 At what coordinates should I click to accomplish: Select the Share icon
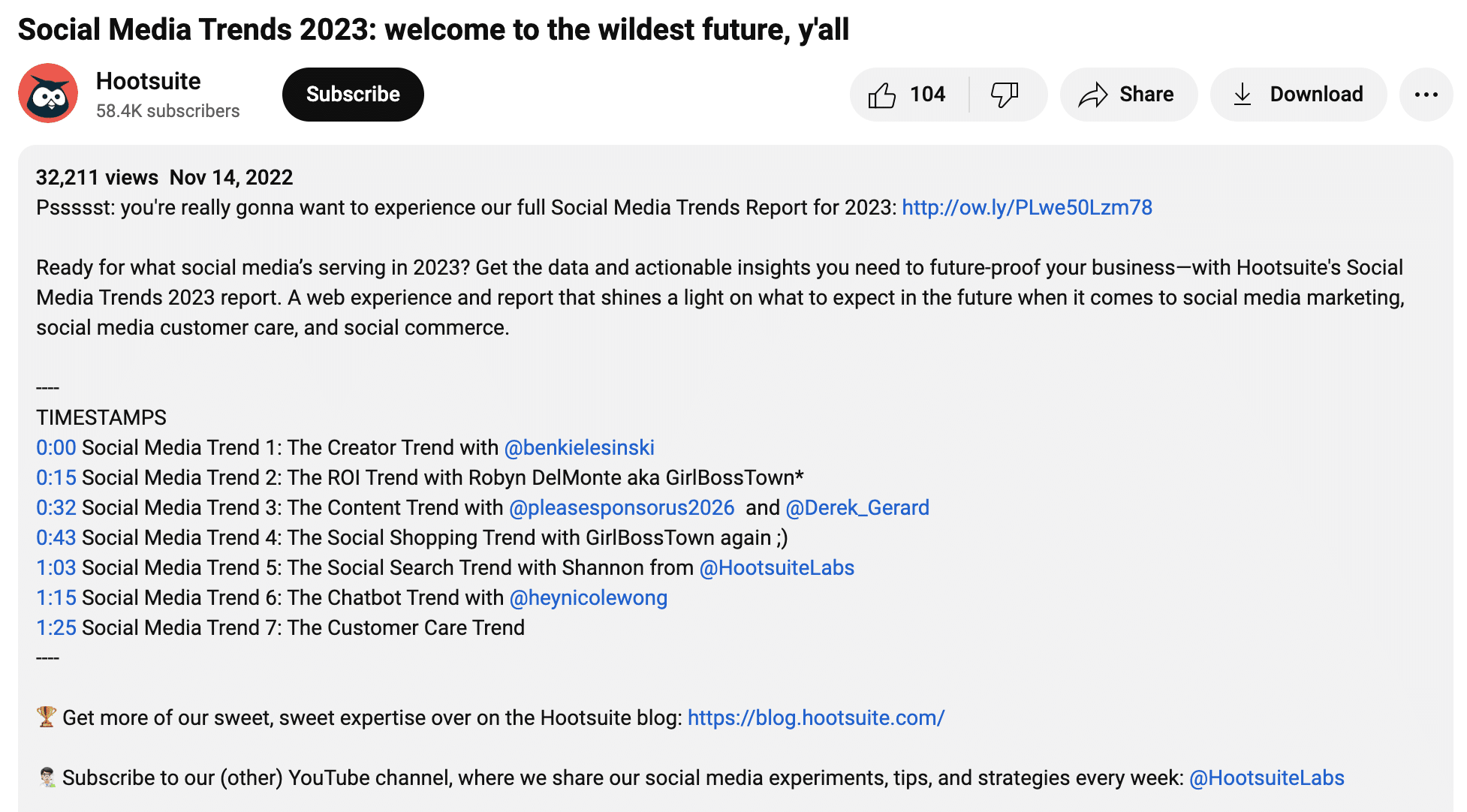click(1128, 95)
